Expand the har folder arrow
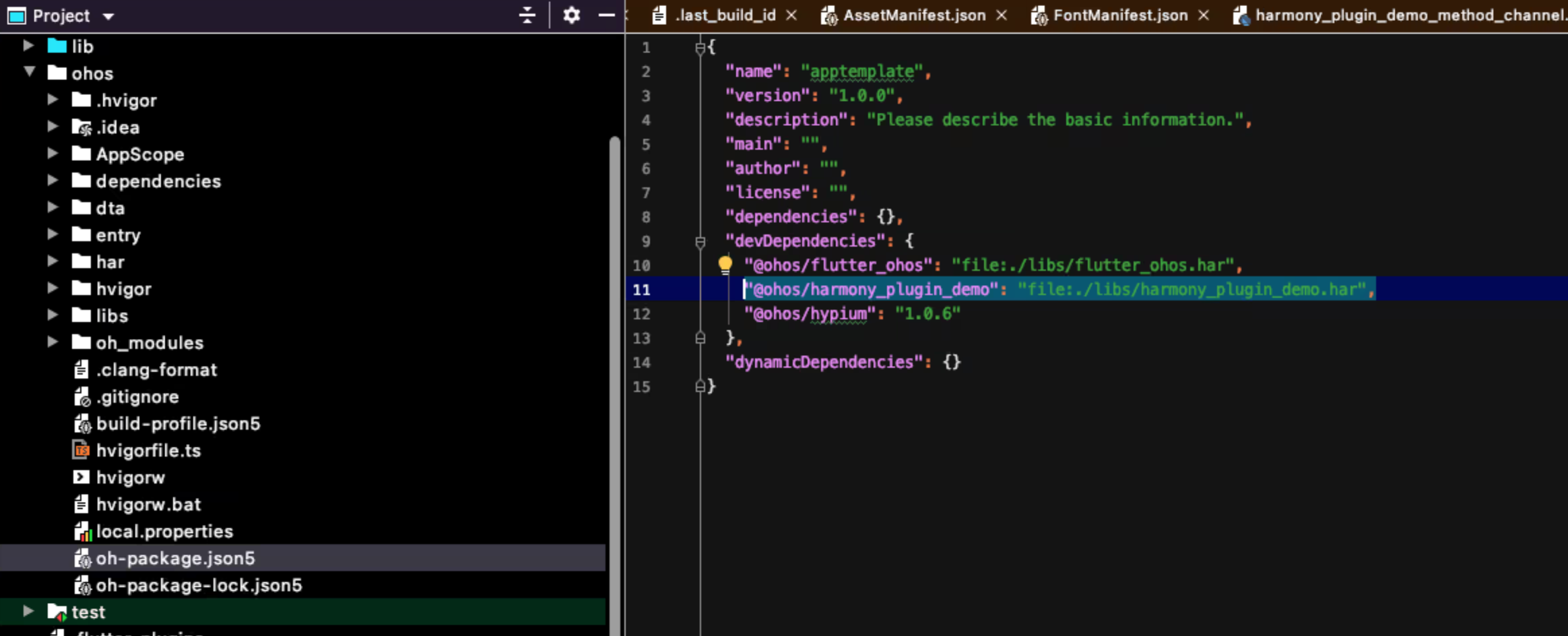The width and height of the screenshot is (1568, 636). click(x=53, y=261)
